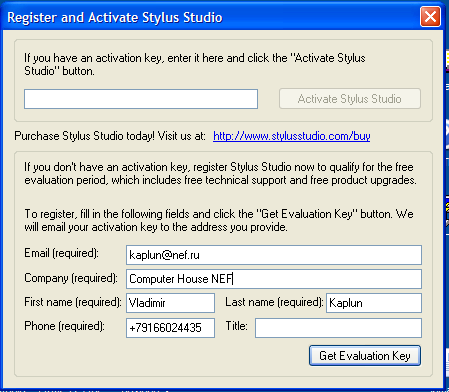Click the Company field with Computer House NEF

coord(274,279)
